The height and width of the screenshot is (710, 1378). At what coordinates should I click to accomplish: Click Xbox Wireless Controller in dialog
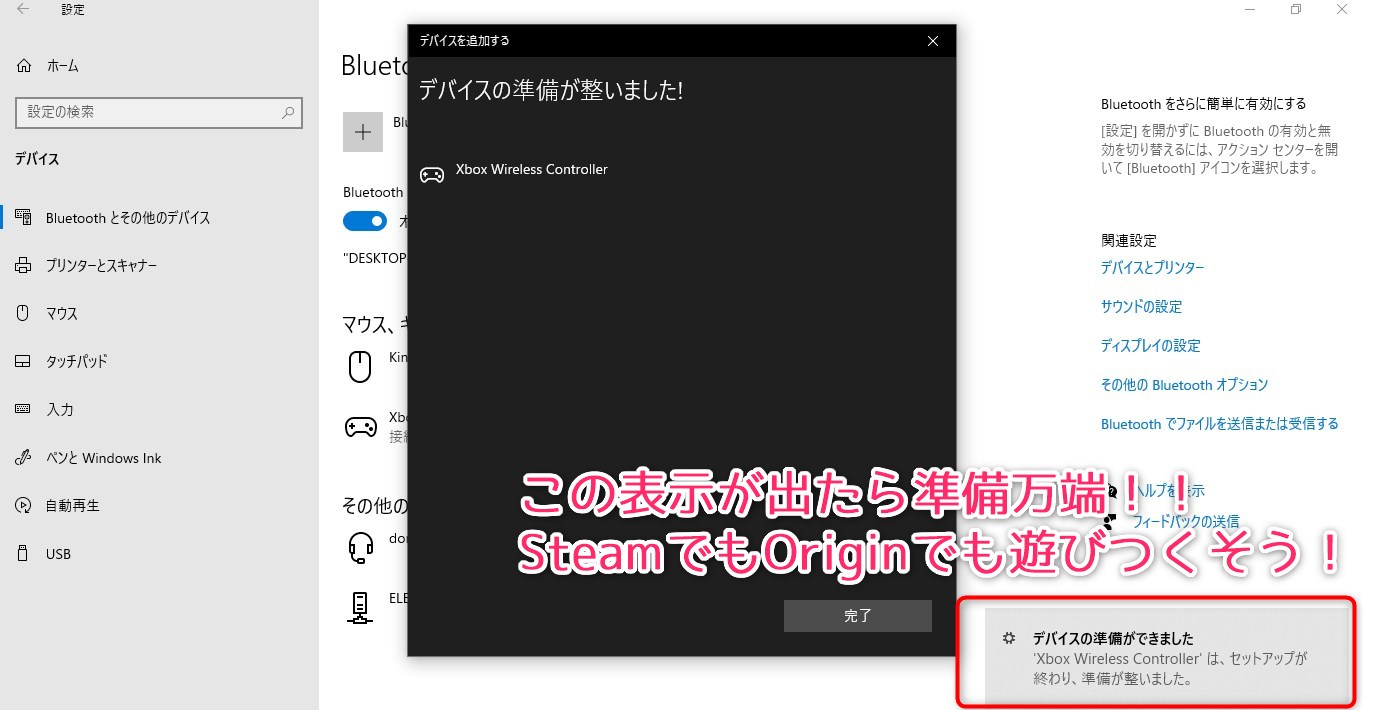pyautogui.click(x=531, y=170)
